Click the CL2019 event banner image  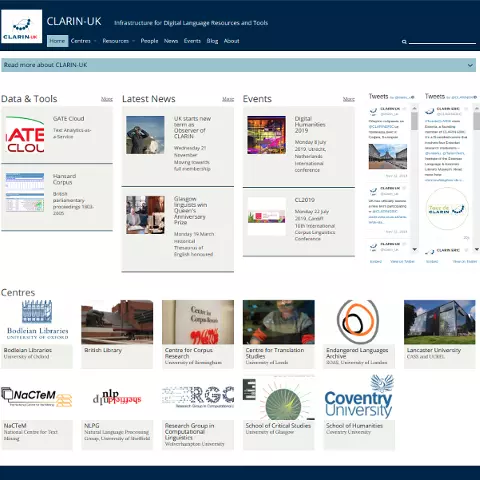tap(266, 216)
